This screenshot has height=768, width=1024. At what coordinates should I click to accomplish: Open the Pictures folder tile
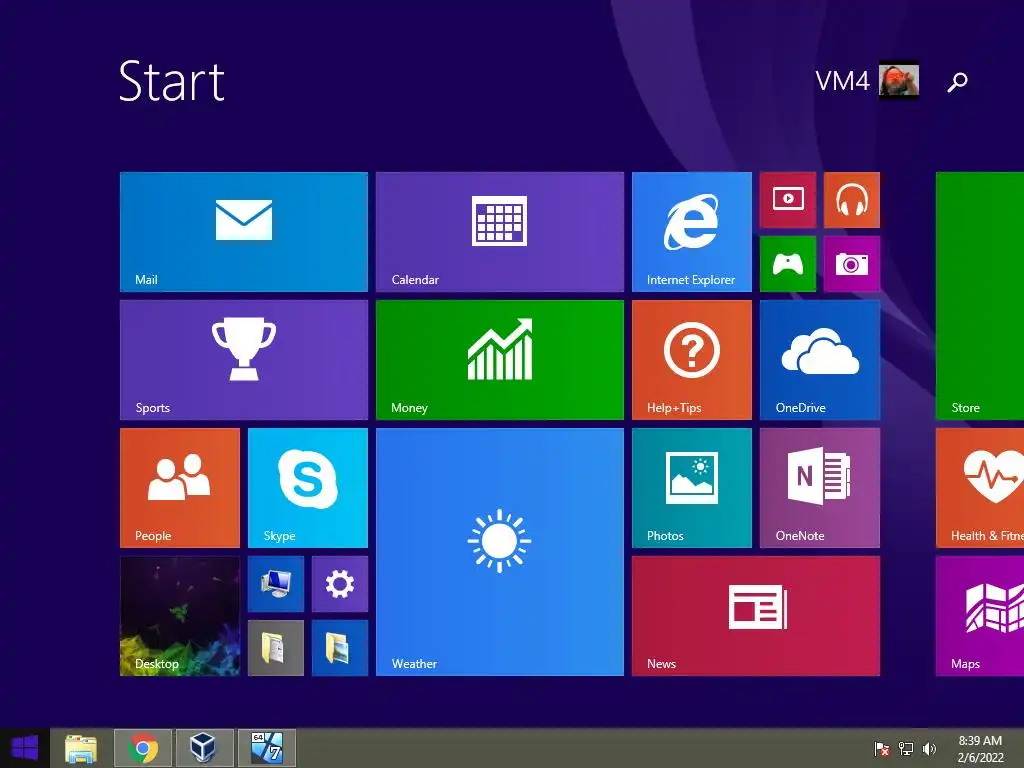[340, 648]
